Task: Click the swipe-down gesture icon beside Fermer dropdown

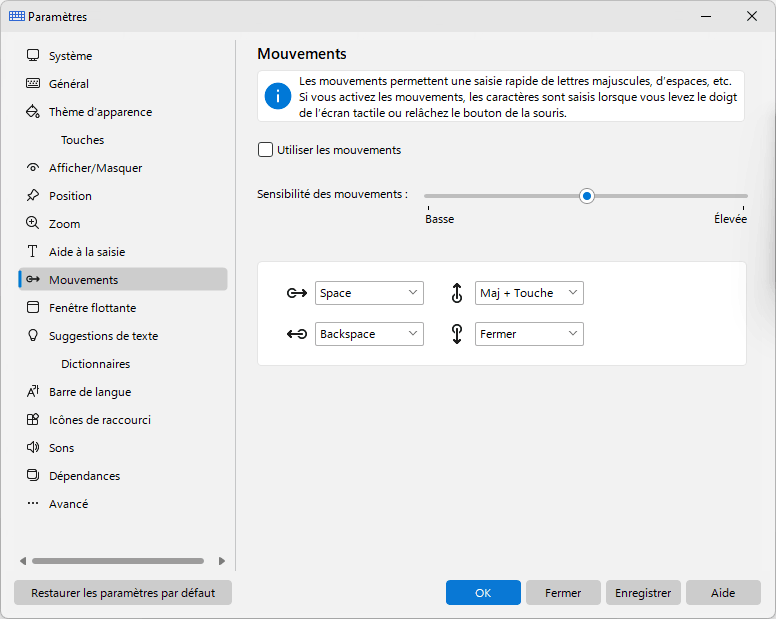Action: point(457,334)
